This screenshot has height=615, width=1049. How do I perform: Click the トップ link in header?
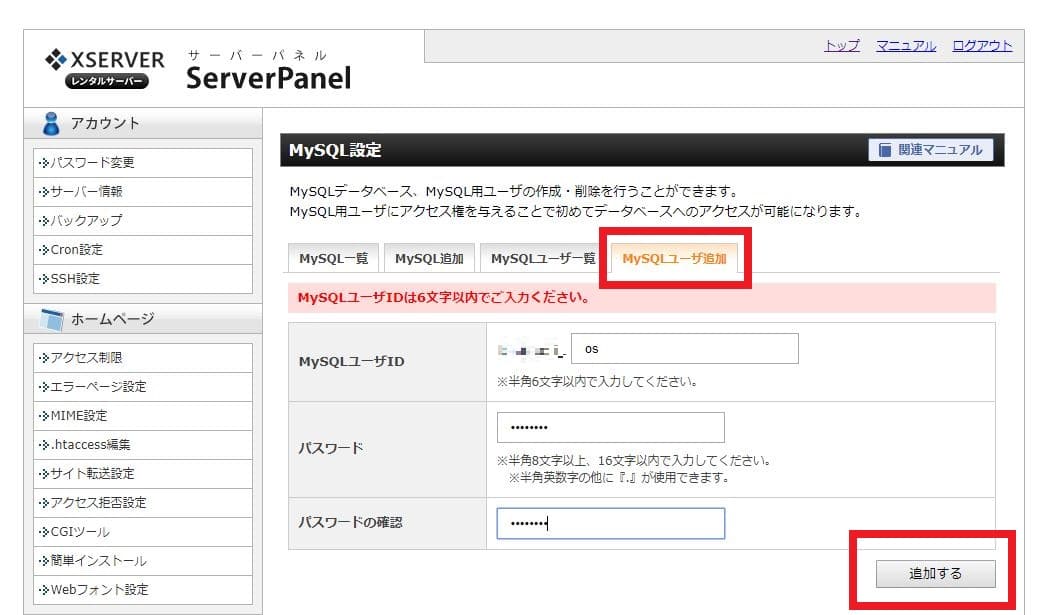841,46
